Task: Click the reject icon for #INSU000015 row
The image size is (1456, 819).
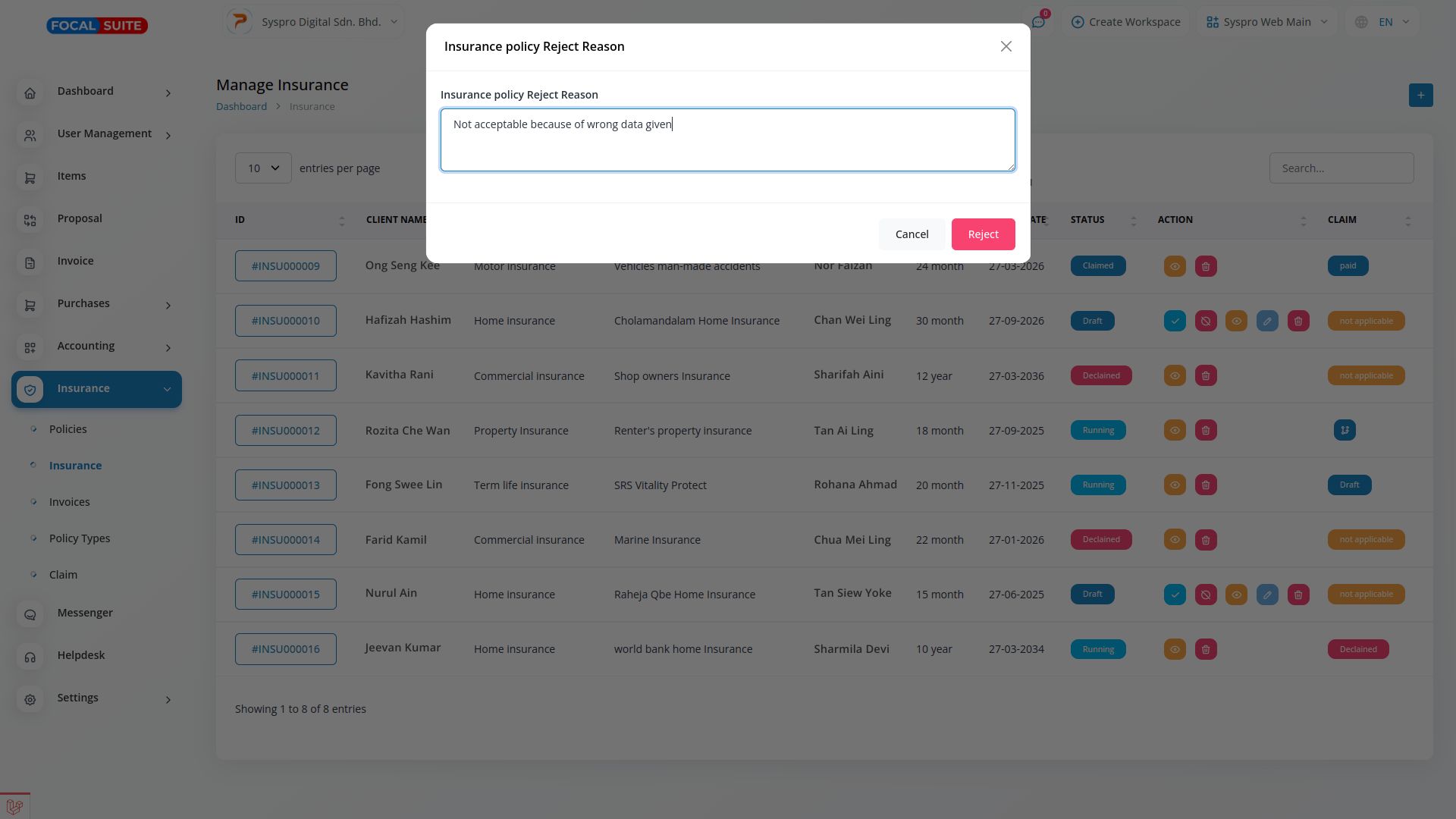Action: (x=1206, y=595)
